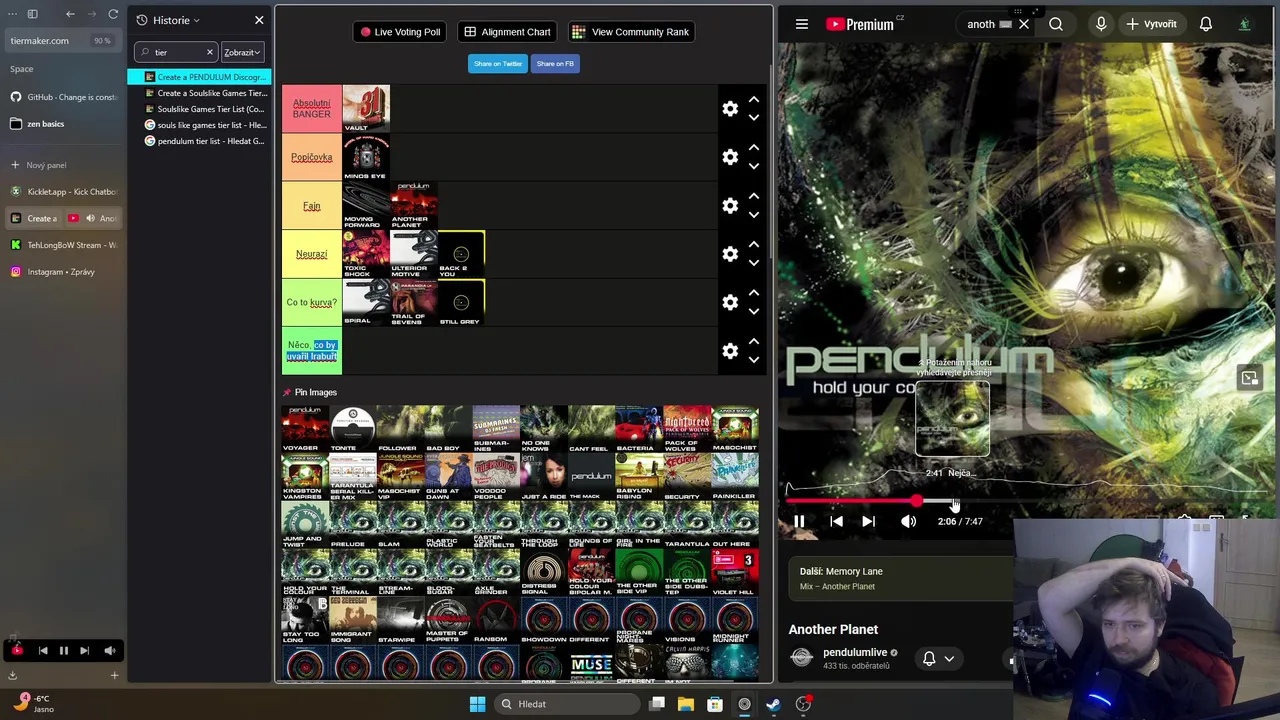
Task: Select the Vault album in top tier
Action: (x=366, y=109)
